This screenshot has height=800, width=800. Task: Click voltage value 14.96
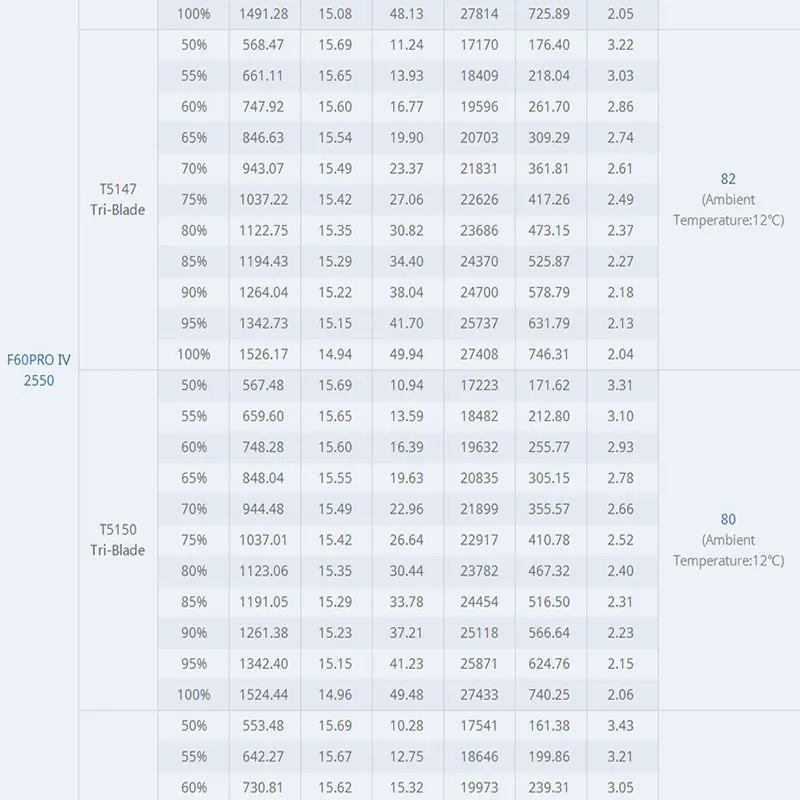point(335,694)
